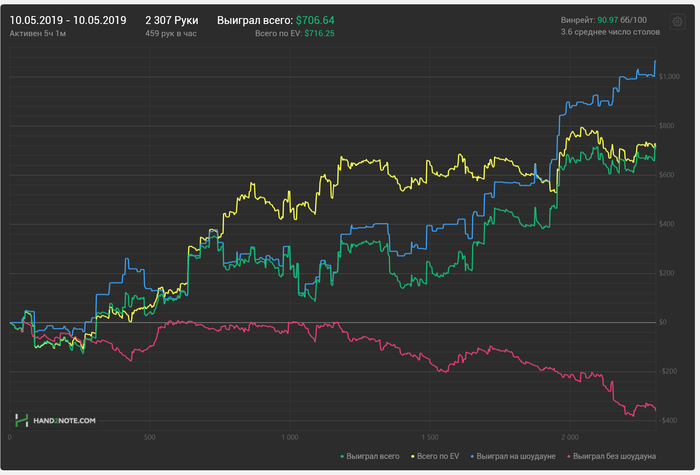Viewport: 700px width, 475px height.
Task: Click the -$400 y-axis label
Action: coord(668,421)
